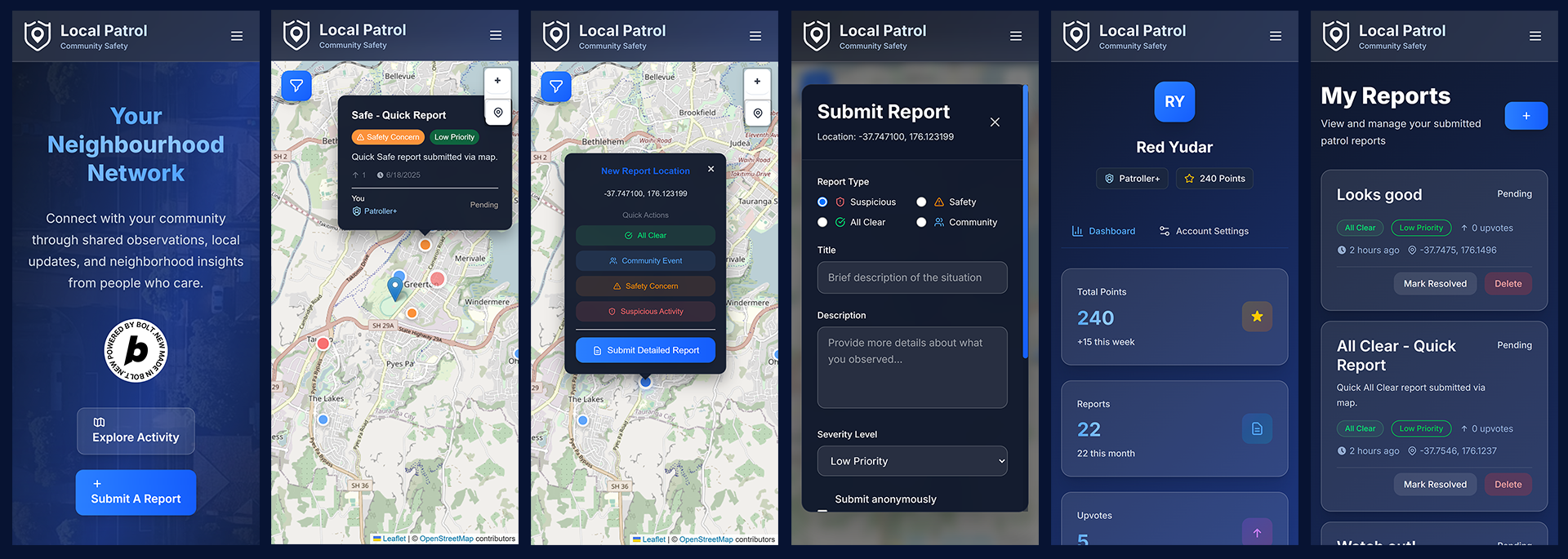The width and height of the screenshot is (1568, 559).
Task: Click the document icon in the Reports card
Action: pyautogui.click(x=1257, y=428)
